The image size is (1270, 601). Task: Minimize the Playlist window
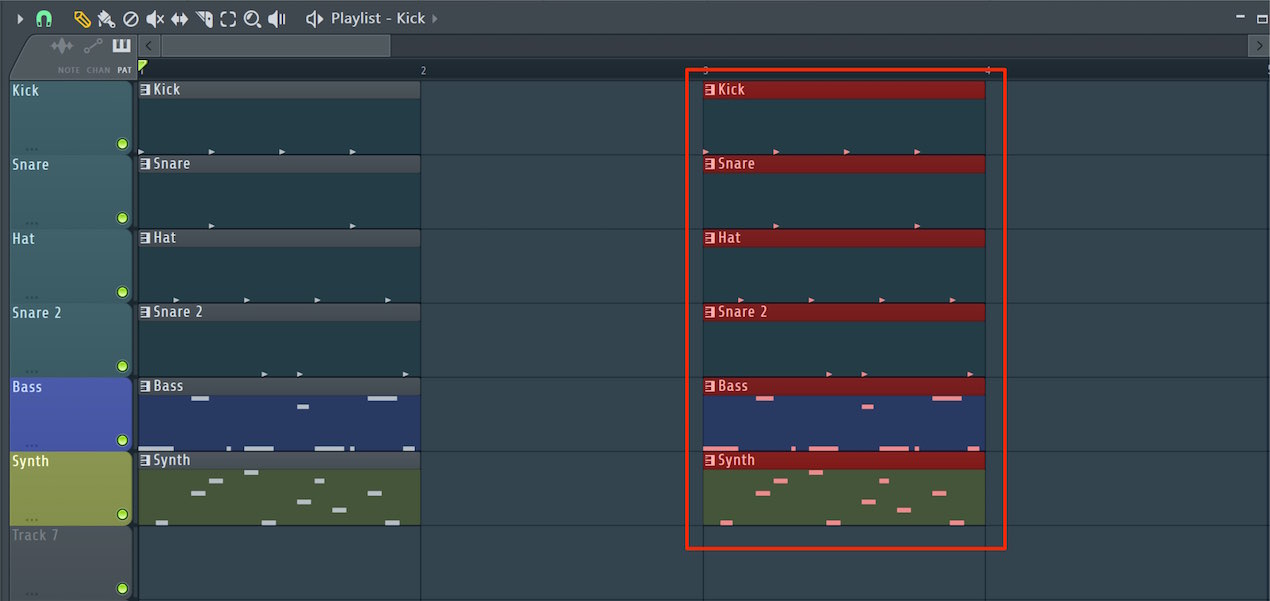1240,18
